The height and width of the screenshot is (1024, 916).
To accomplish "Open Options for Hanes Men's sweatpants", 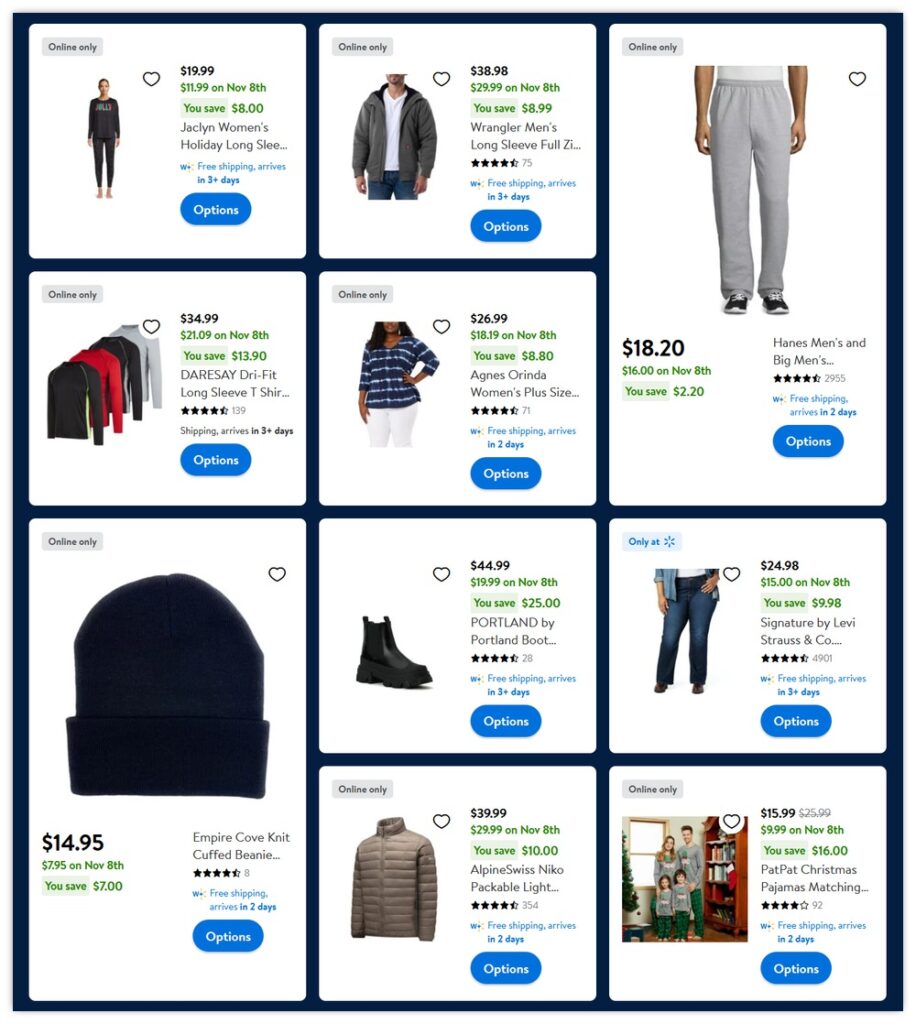I will pyautogui.click(x=808, y=441).
